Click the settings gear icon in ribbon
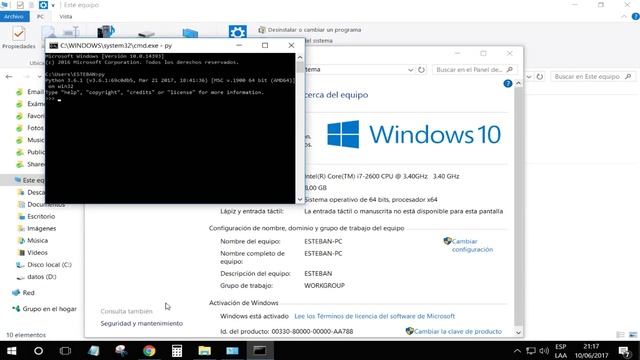Image resolution: width=640 pixels, height=360 pixels. [238, 32]
